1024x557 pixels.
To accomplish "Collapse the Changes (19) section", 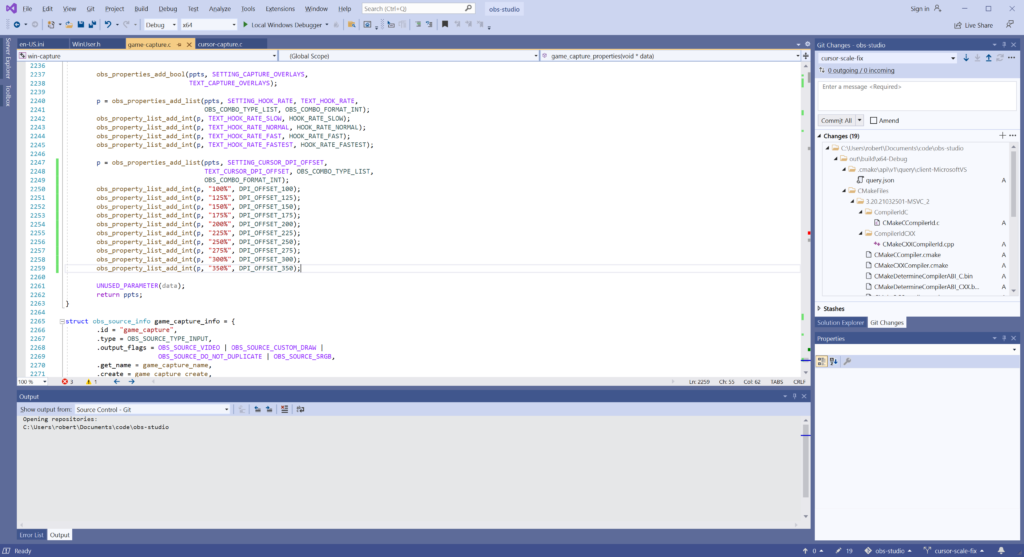I will point(820,136).
